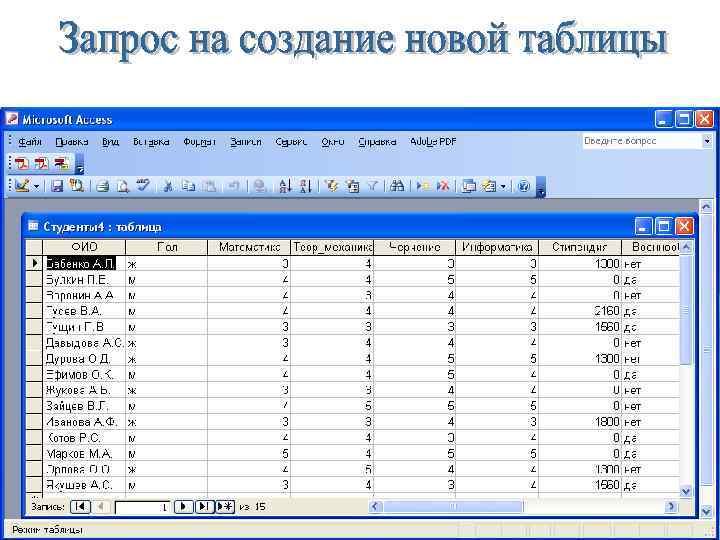Click the table's vertical scroll down arrow
This screenshot has height=540, width=720.
(686, 492)
